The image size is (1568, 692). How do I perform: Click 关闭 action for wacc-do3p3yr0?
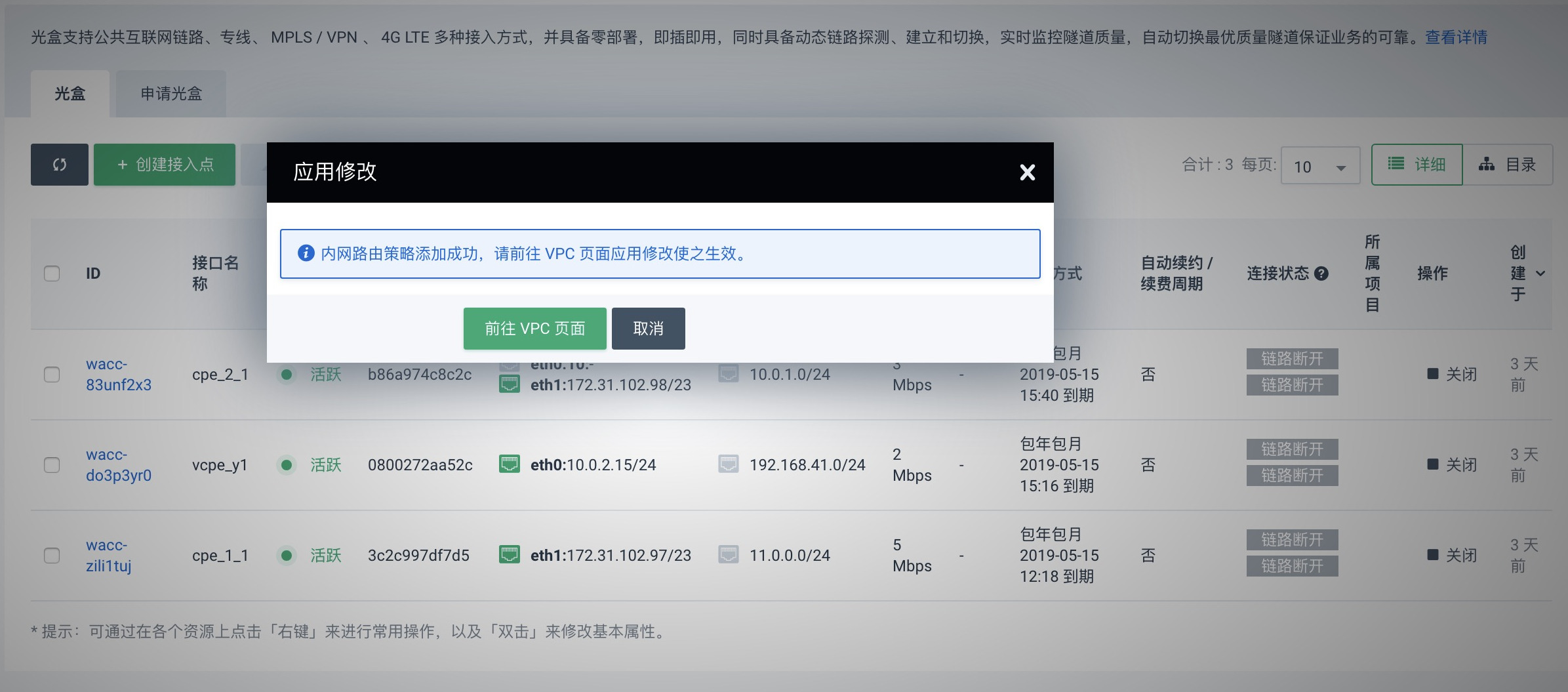point(1452,465)
